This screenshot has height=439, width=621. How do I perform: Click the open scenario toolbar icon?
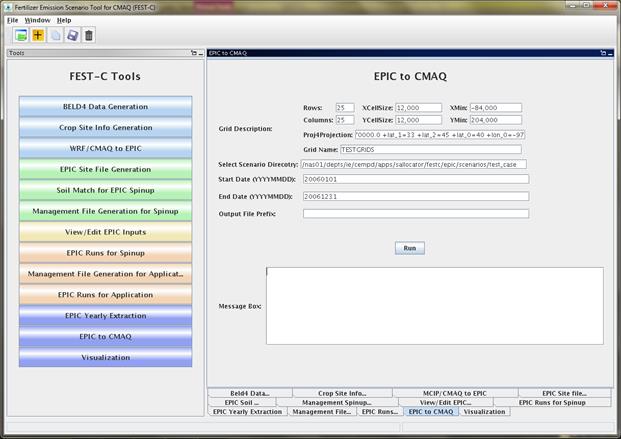tap(21, 35)
